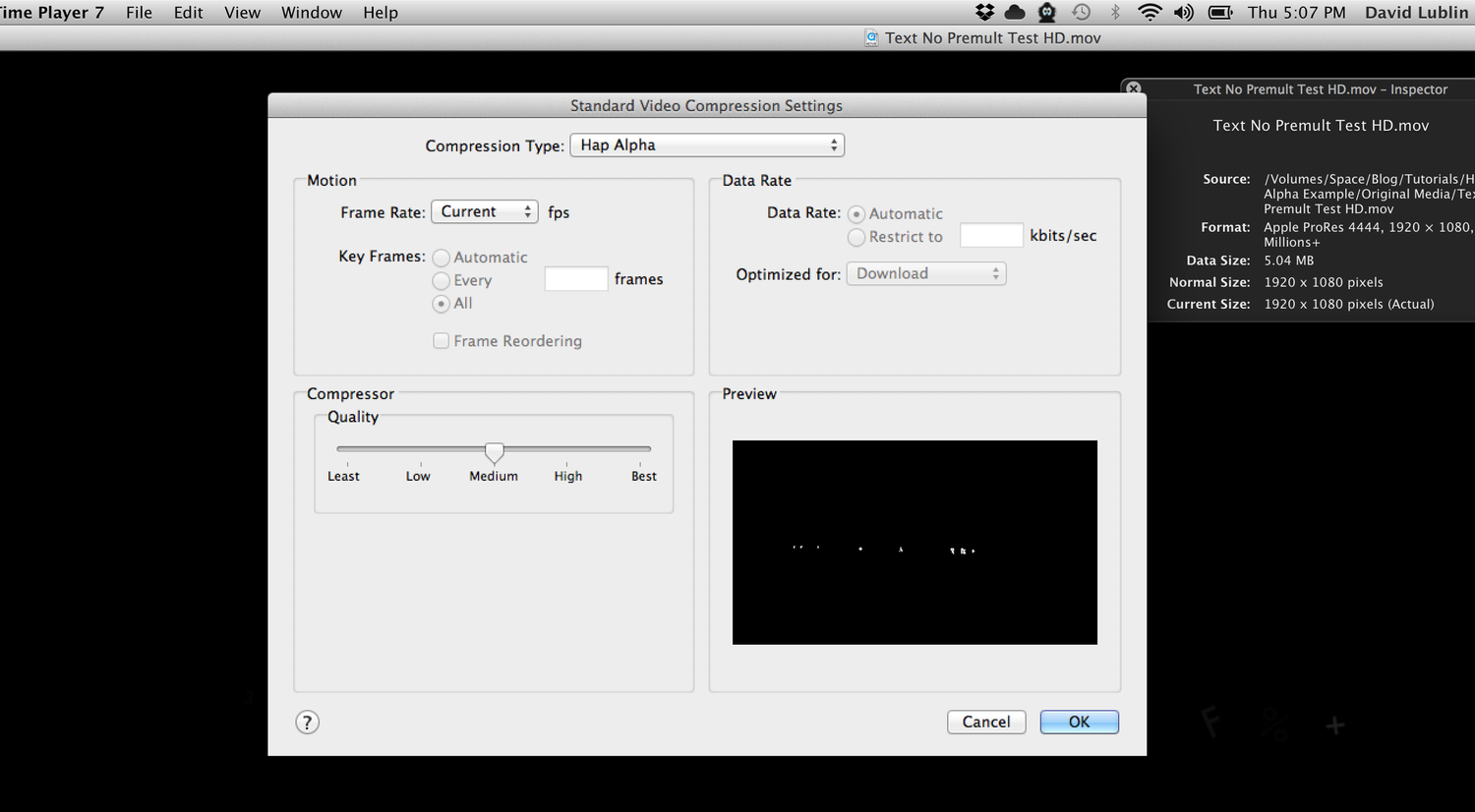The width and height of the screenshot is (1475, 812).
Task: Open the battery status icon
Action: [x=1219, y=13]
